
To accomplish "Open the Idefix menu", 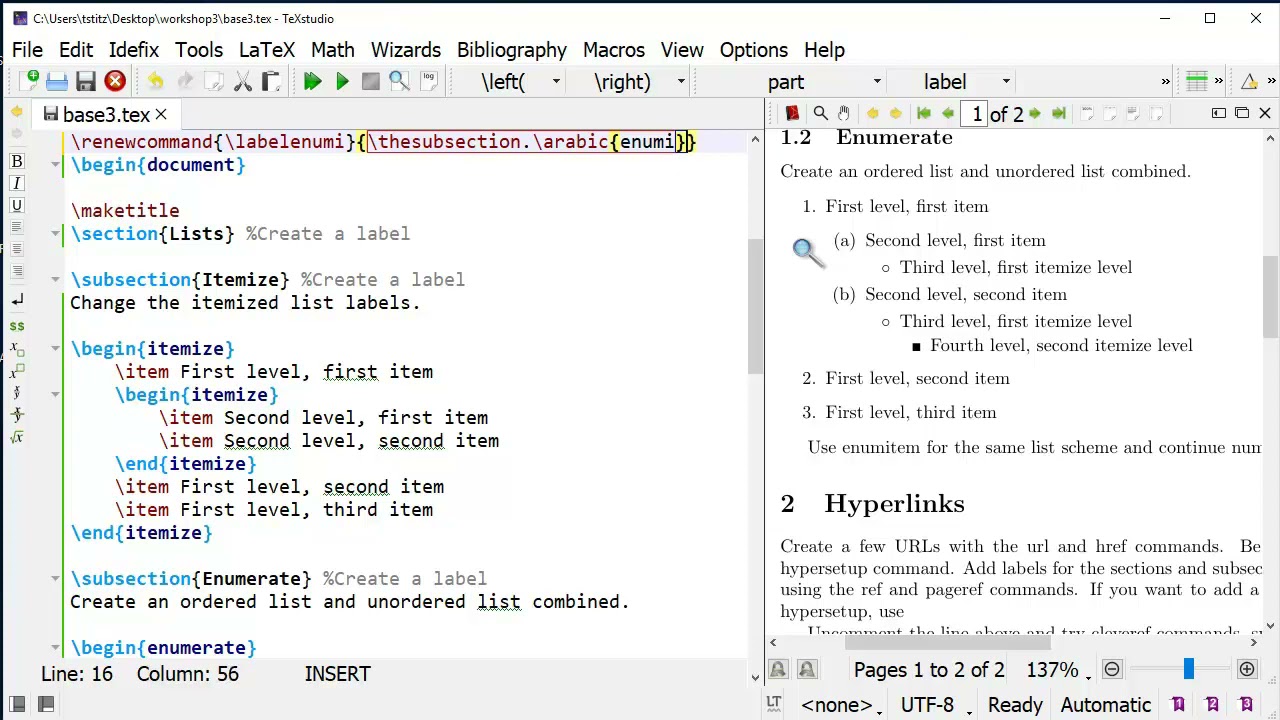I will pyautogui.click(x=134, y=50).
